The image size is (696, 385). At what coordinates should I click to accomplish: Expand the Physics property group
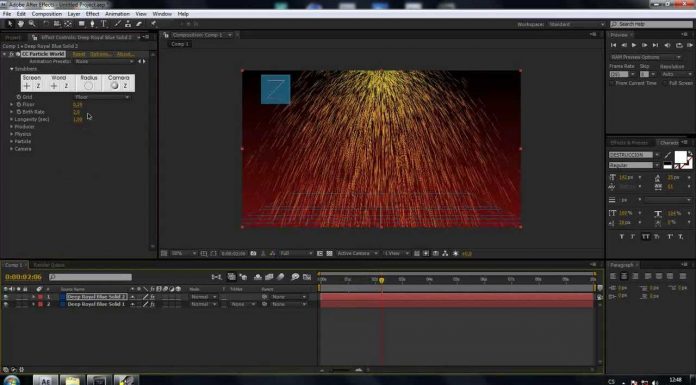point(12,134)
